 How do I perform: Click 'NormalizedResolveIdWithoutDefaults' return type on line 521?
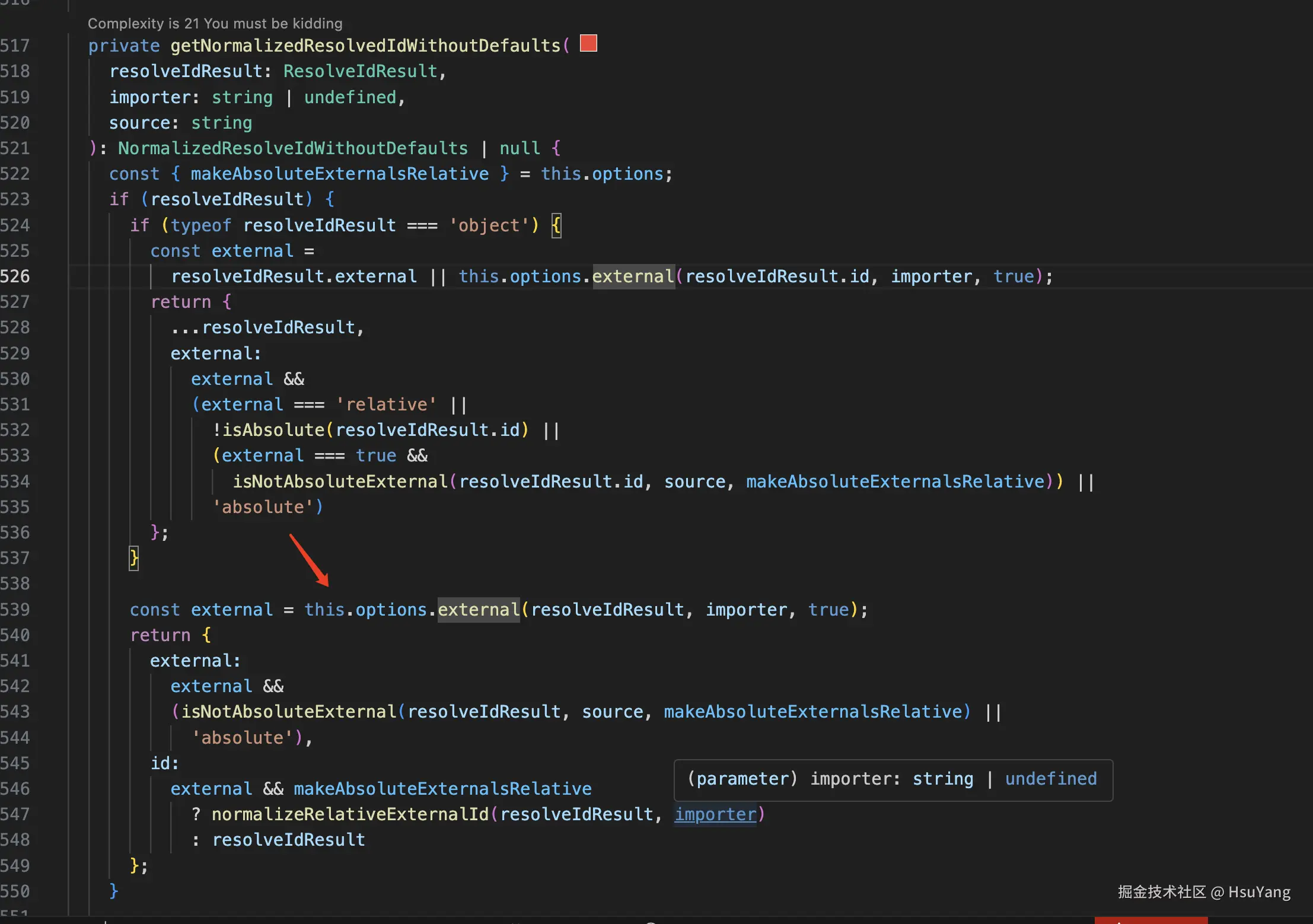[293, 148]
